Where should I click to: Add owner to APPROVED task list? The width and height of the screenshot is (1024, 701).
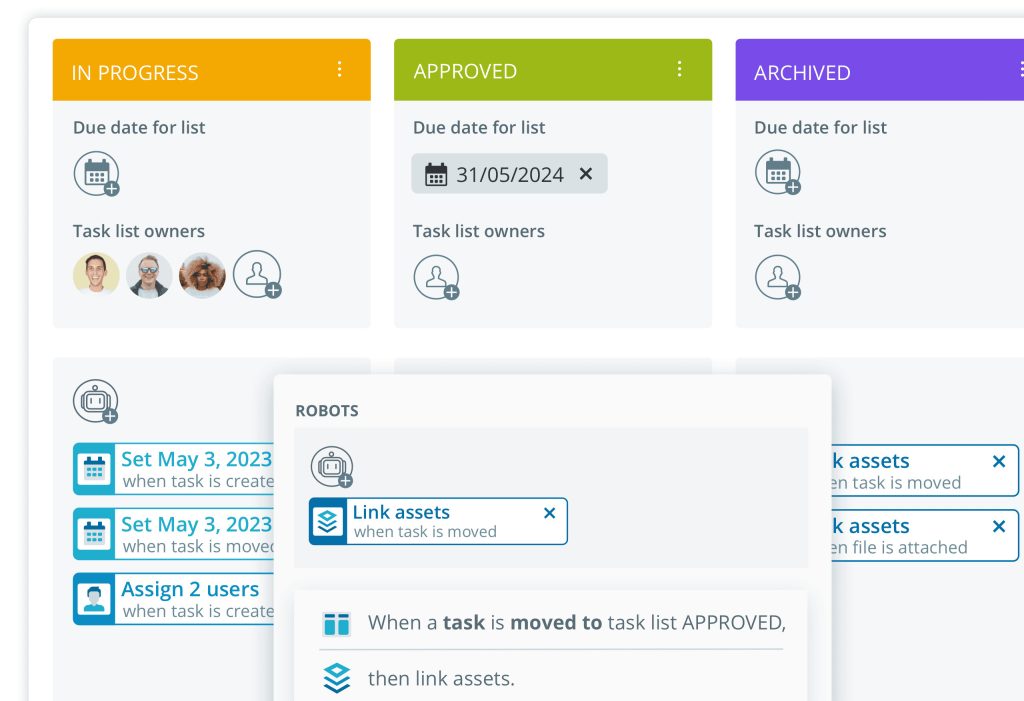click(437, 277)
